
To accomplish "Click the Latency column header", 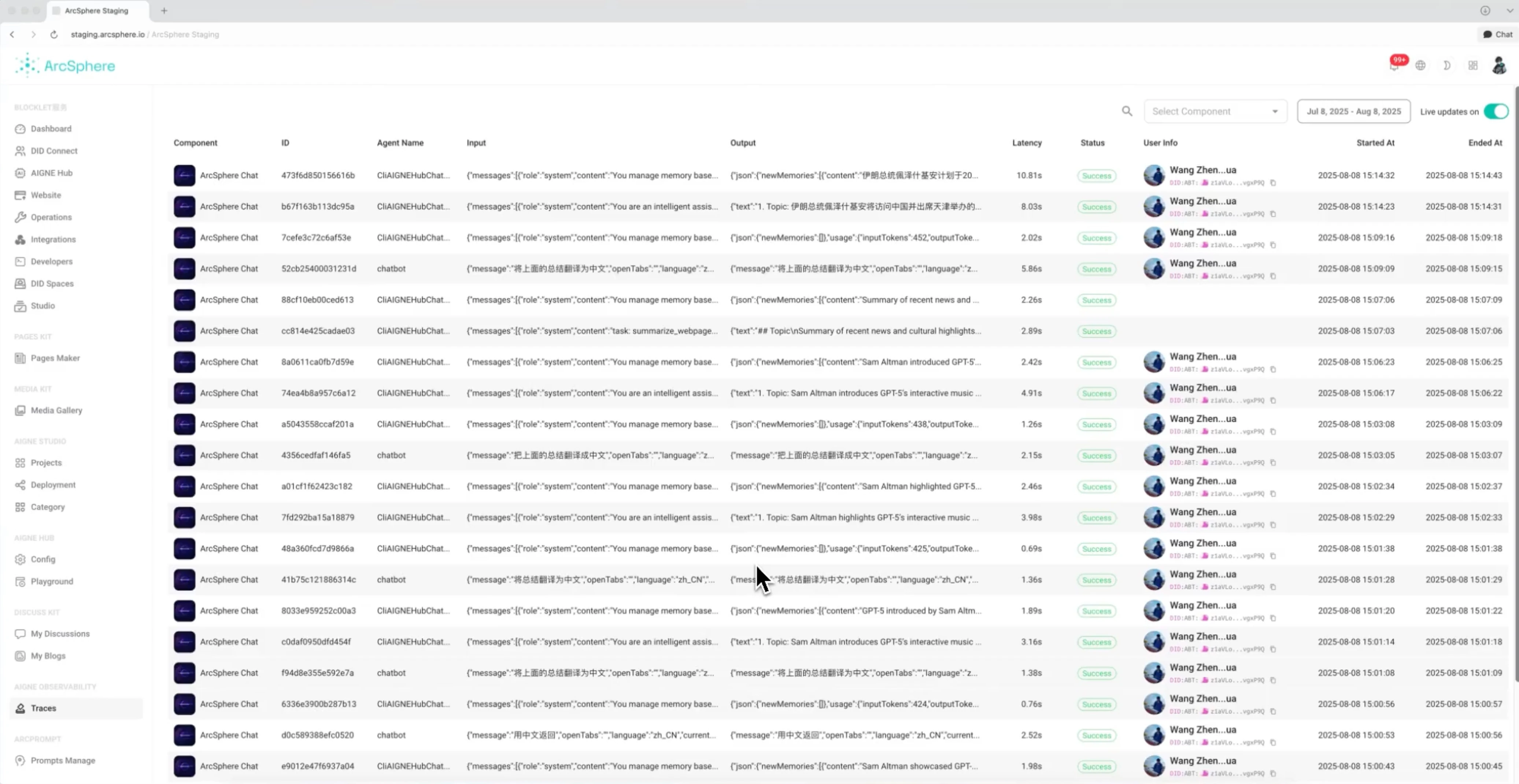I will click(1027, 143).
